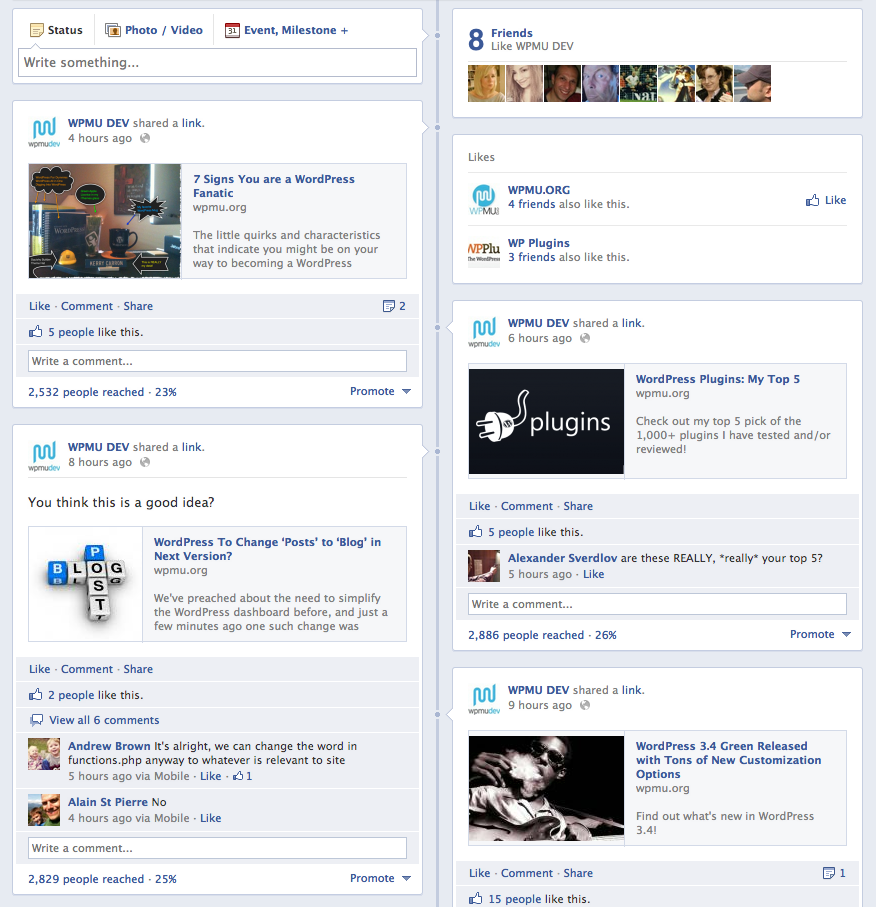
Task: Click timeline marker beside 6 hours ago post
Action: click(x=437, y=327)
